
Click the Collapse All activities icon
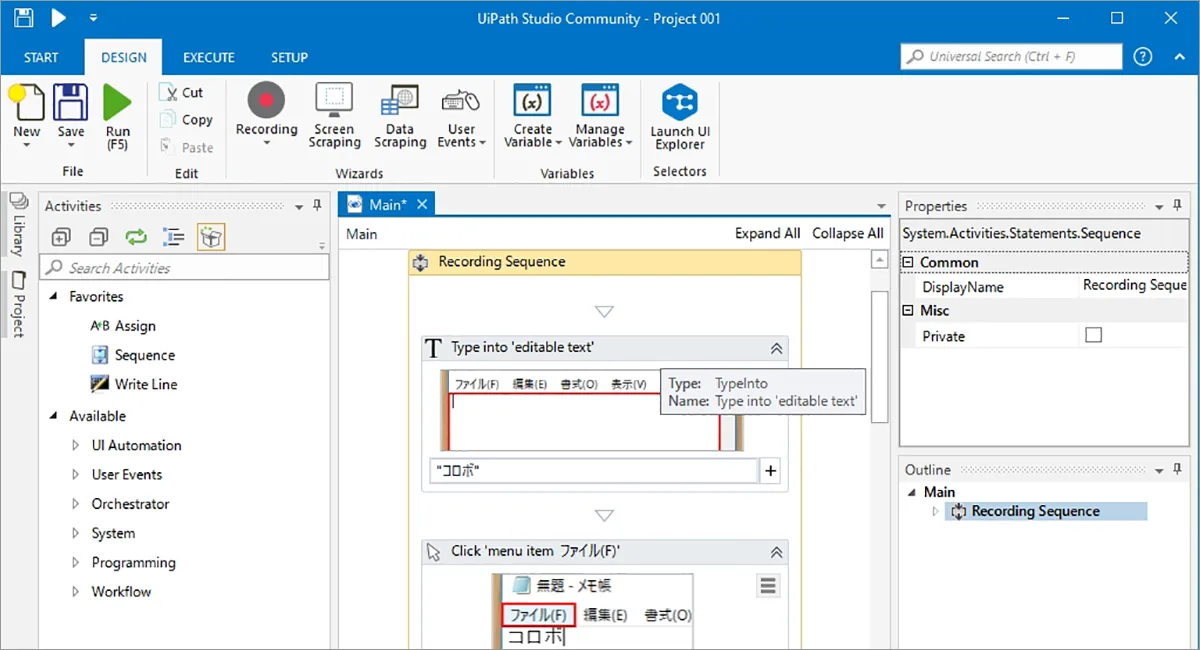click(x=98, y=237)
